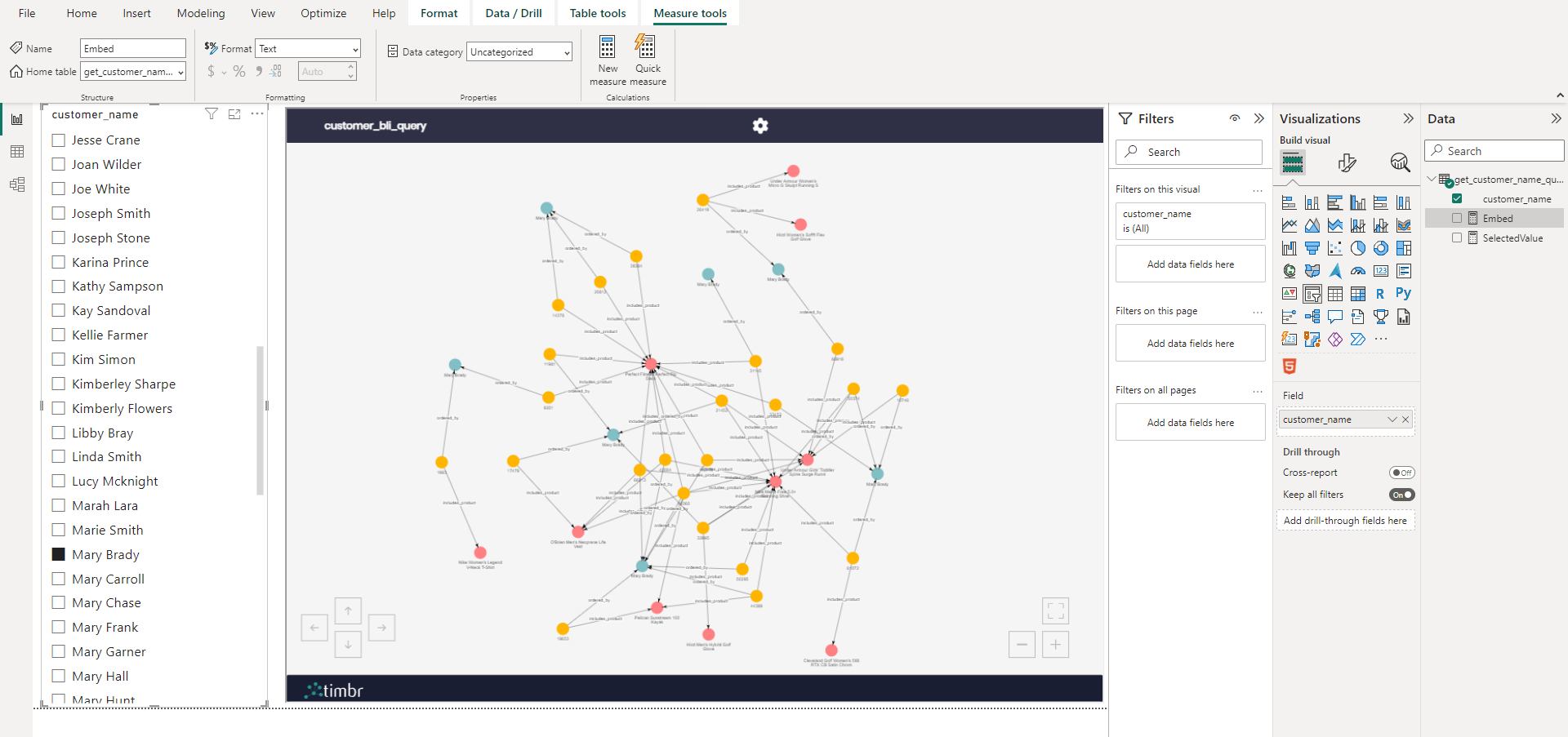
Task: Choose the Decomposition tree visual
Action: click(x=1312, y=317)
